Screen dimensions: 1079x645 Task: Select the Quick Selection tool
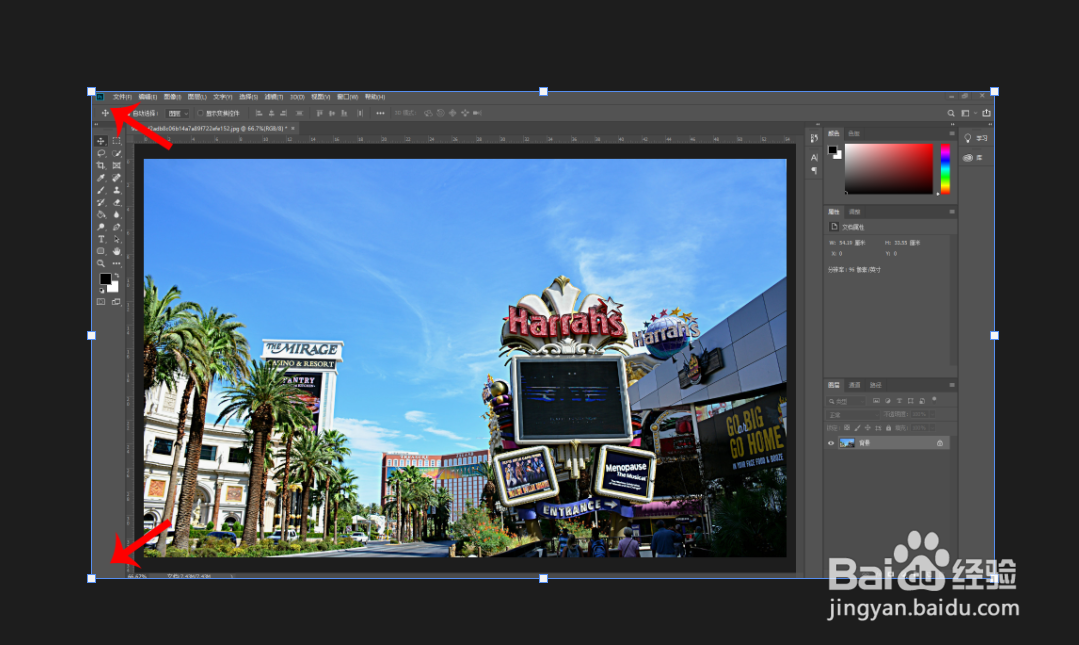tap(116, 153)
